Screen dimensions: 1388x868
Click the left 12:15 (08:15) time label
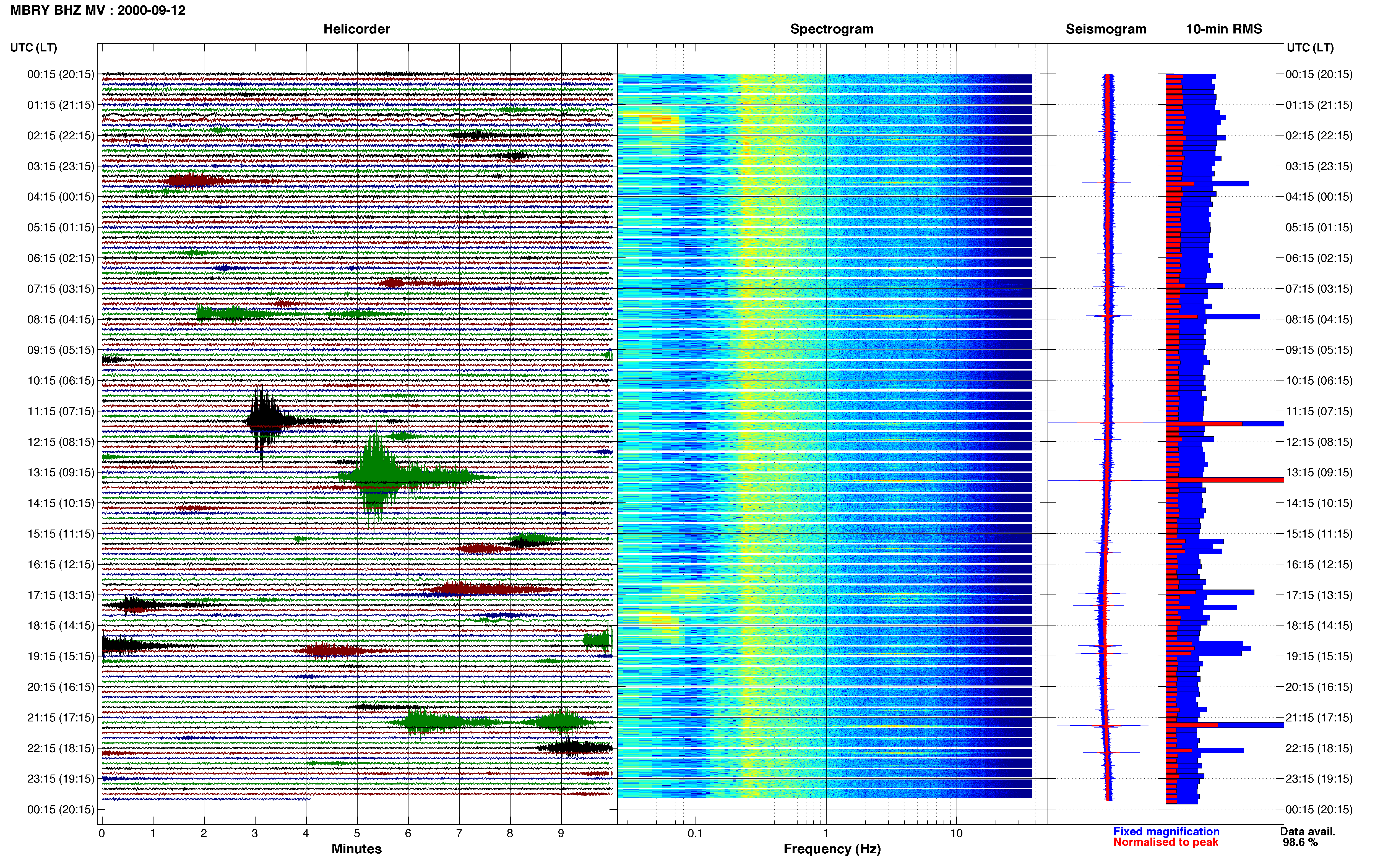click(61, 442)
